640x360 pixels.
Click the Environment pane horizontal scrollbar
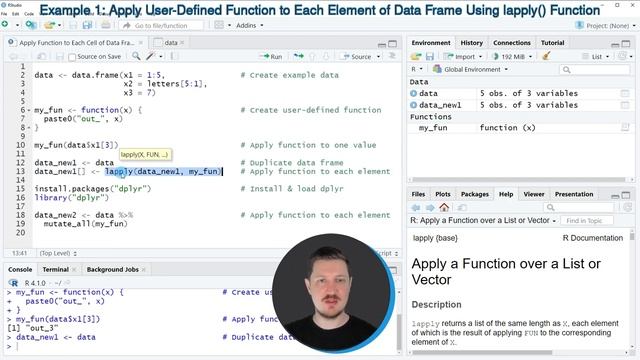(x=518, y=180)
